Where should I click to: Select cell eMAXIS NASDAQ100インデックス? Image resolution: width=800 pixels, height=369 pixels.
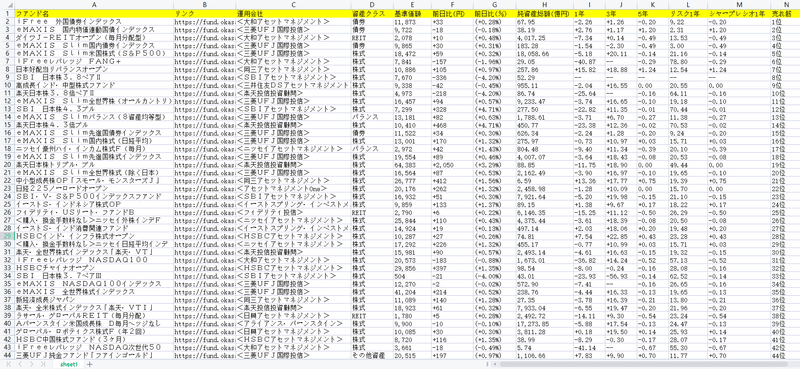pos(94,284)
